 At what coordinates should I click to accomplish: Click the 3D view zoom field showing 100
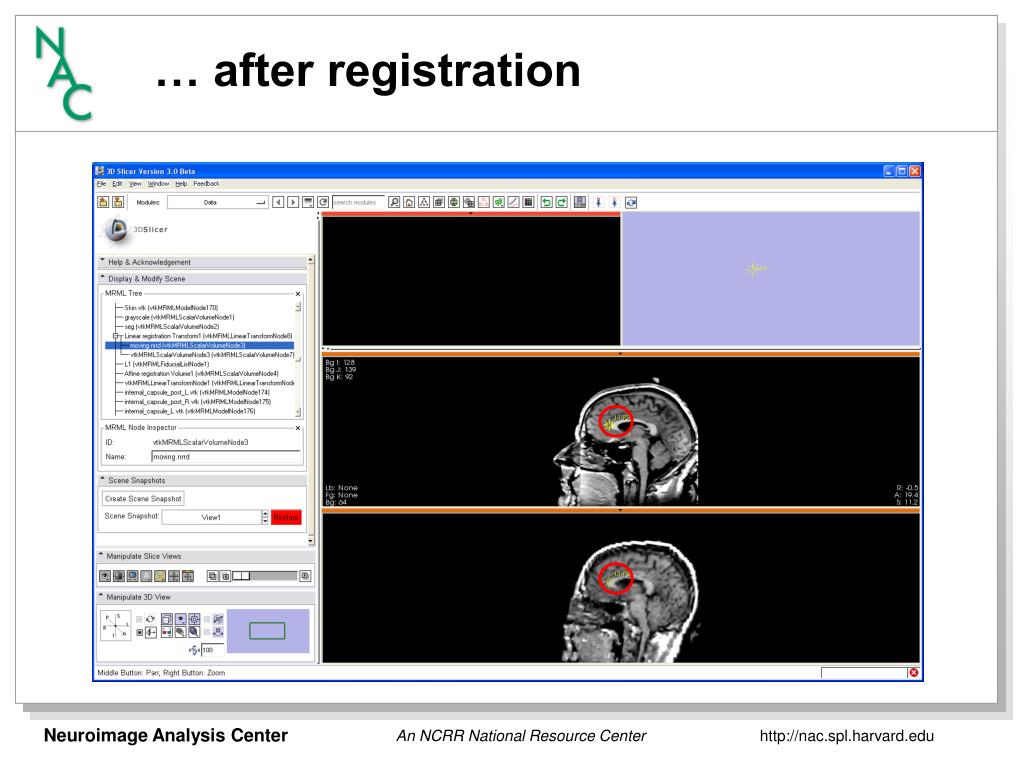pos(212,650)
